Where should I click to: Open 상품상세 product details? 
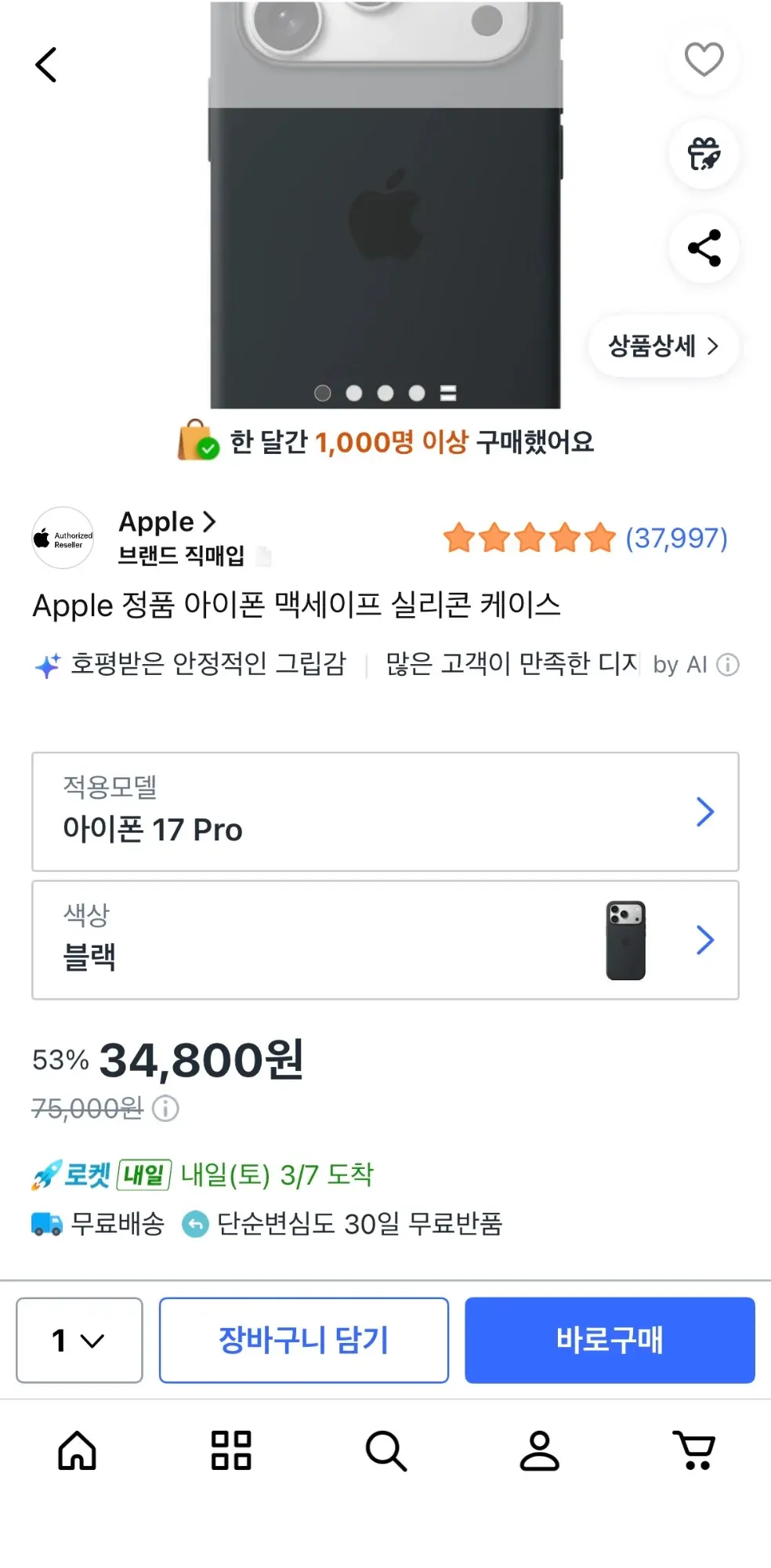(x=663, y=346)
